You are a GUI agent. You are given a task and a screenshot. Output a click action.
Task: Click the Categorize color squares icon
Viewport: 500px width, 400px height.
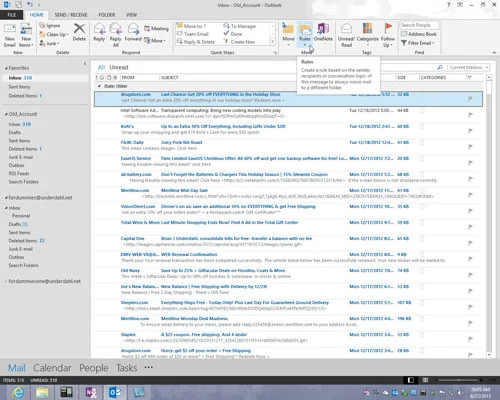[367, 29]
